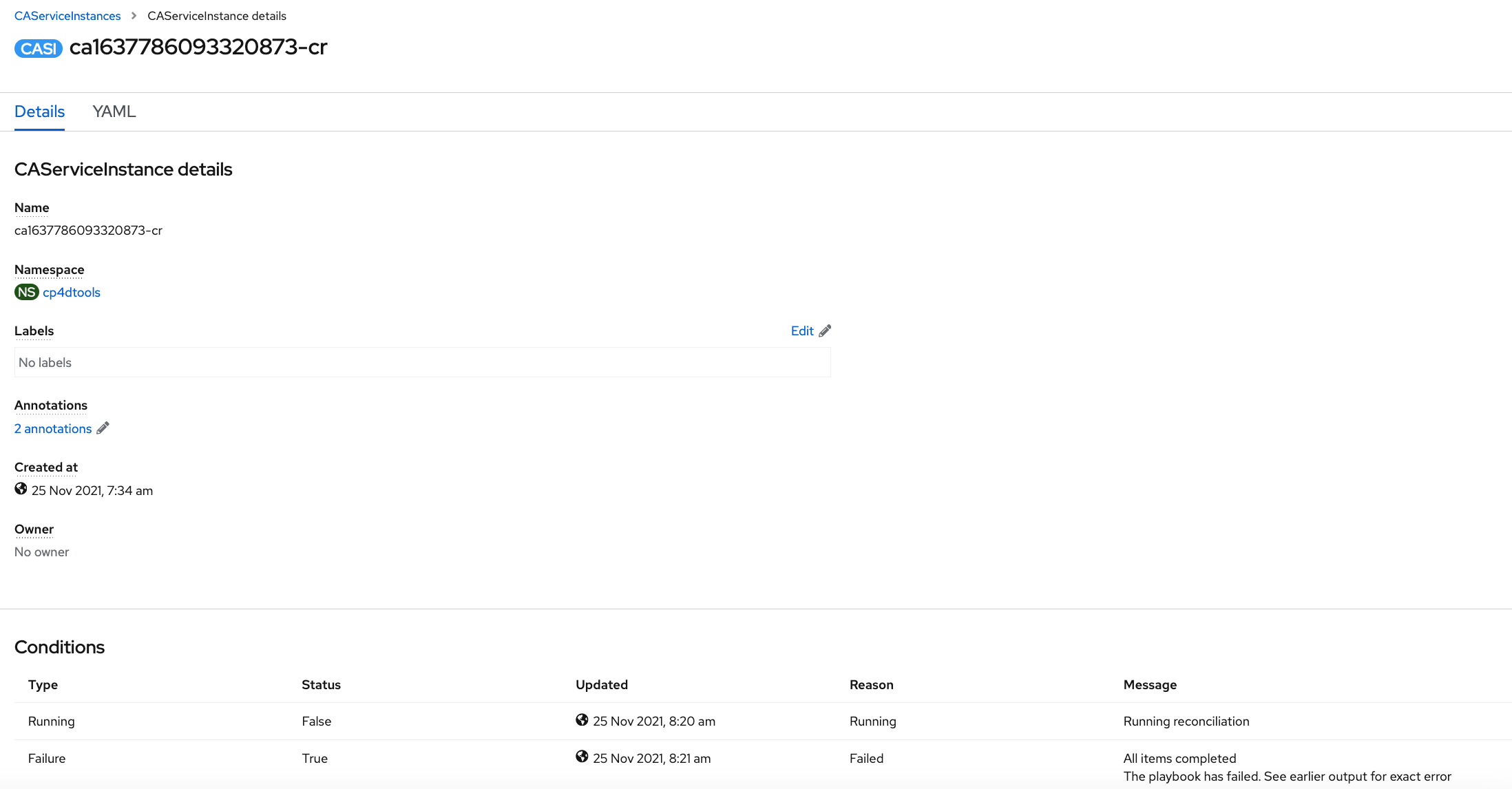Click the CASI resource badge icon
This screenshot has height=789, width=1512.
click(38, 48)
